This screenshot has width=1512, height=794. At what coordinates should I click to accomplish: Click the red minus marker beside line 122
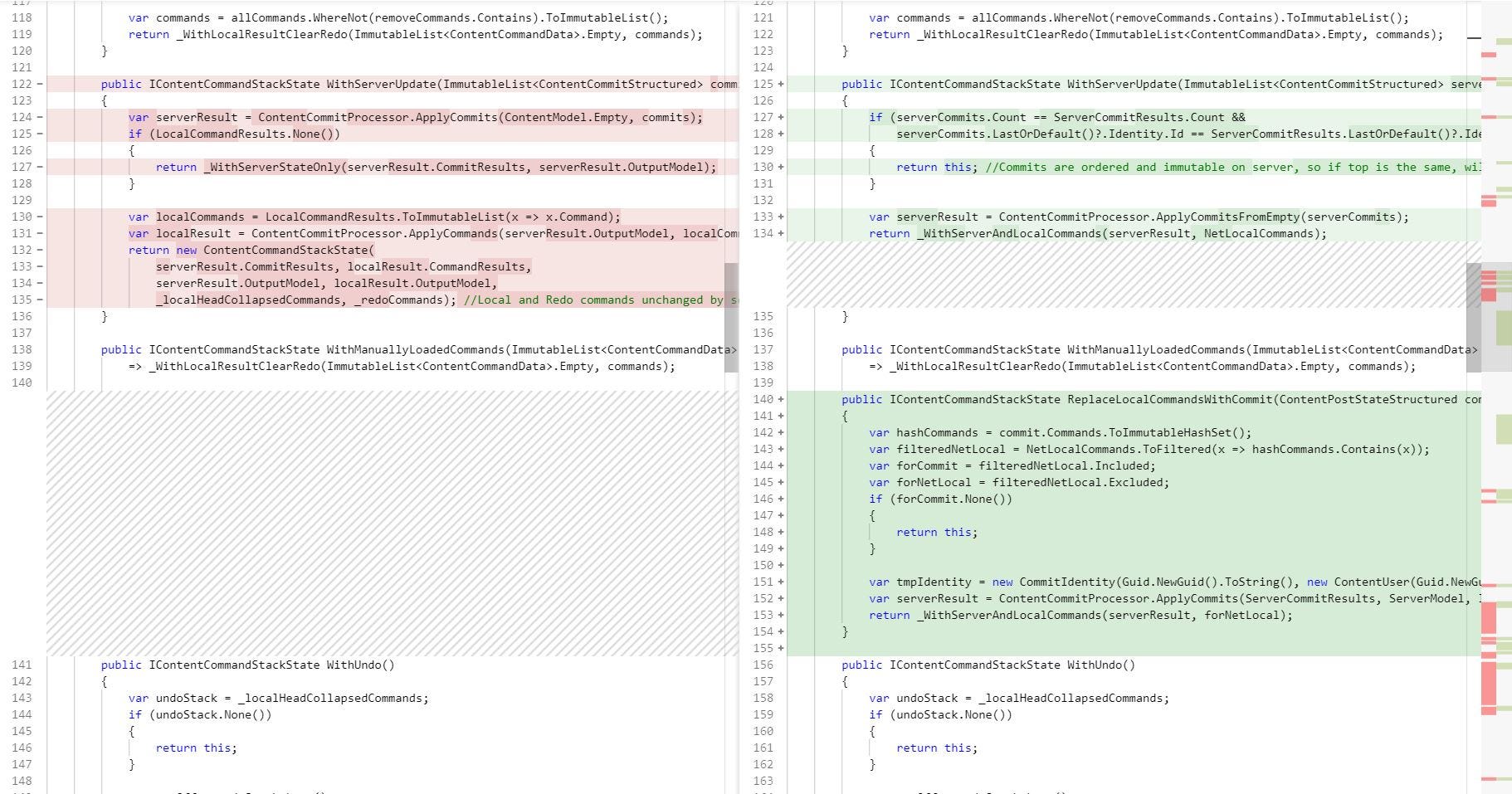pos(40,84)
